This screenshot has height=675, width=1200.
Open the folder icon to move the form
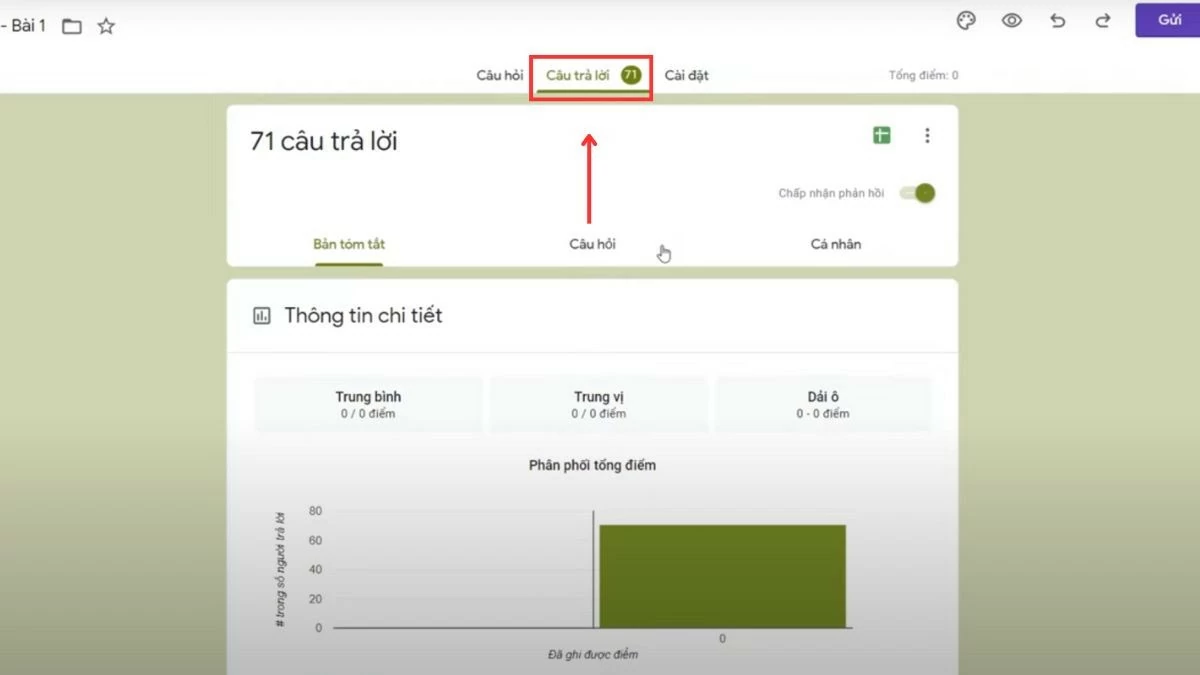coord(70,26)
